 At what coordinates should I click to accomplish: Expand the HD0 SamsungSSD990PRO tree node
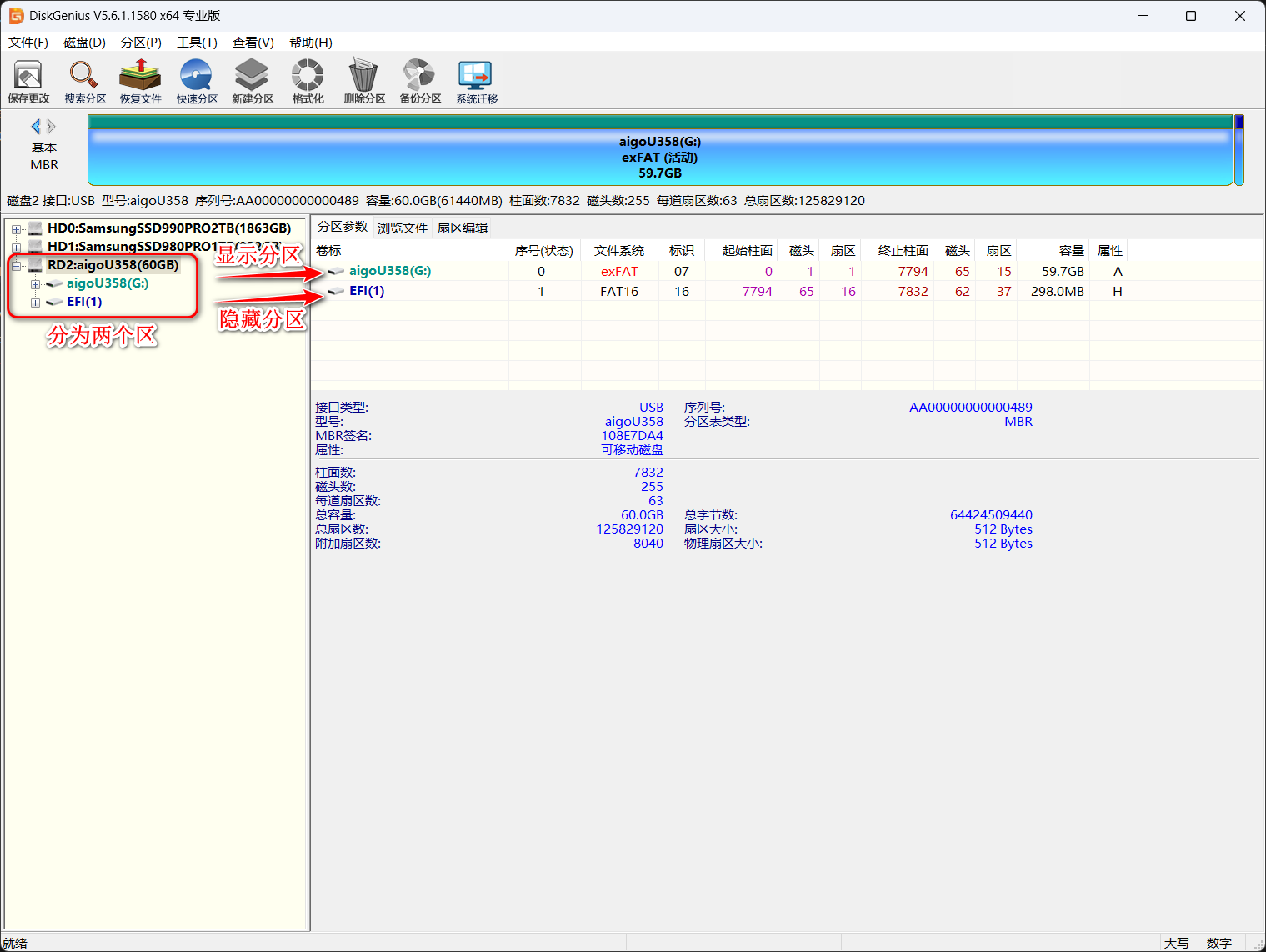point(16,229)
